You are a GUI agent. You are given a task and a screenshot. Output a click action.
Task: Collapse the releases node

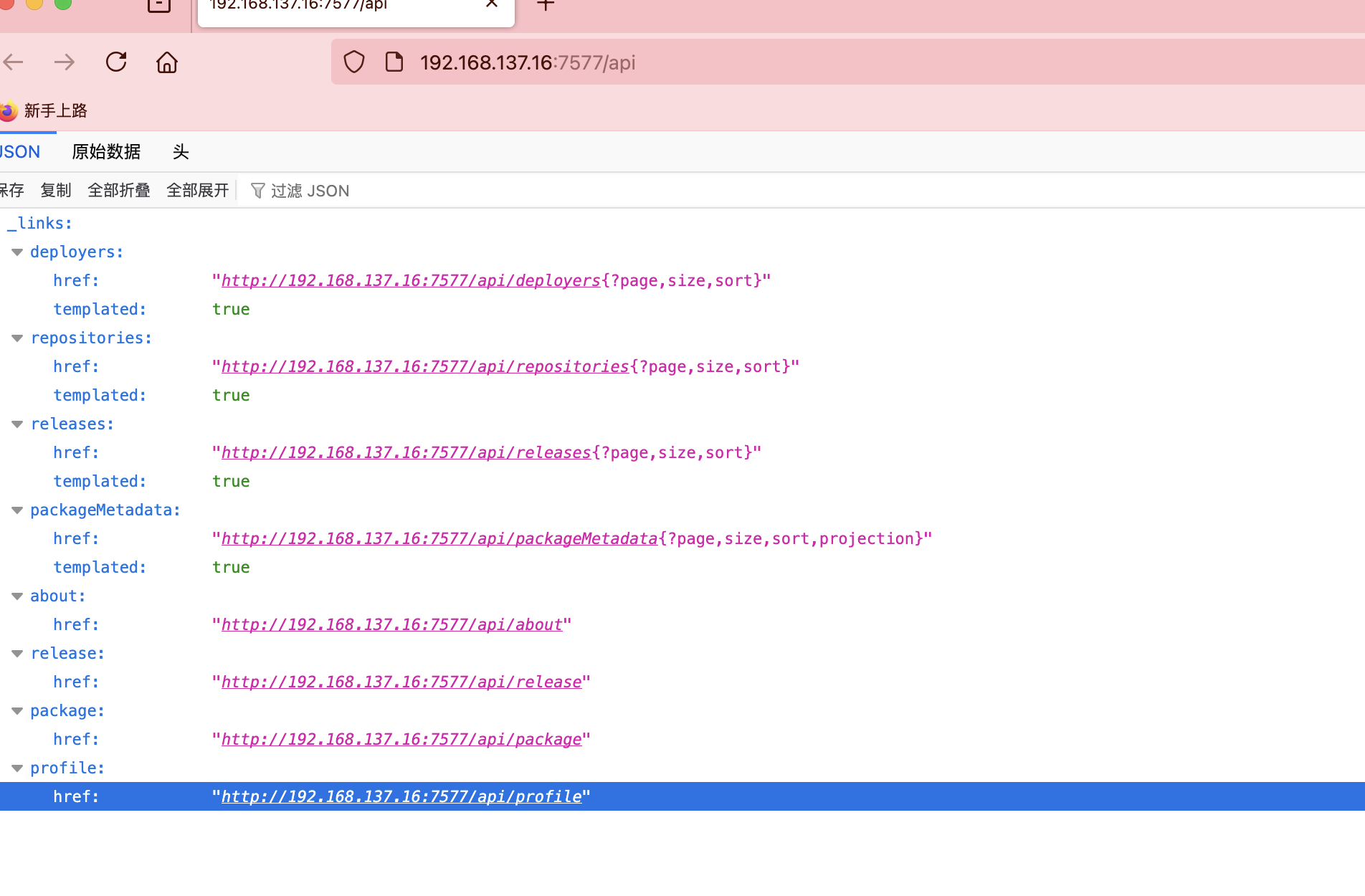coord(17,424)
